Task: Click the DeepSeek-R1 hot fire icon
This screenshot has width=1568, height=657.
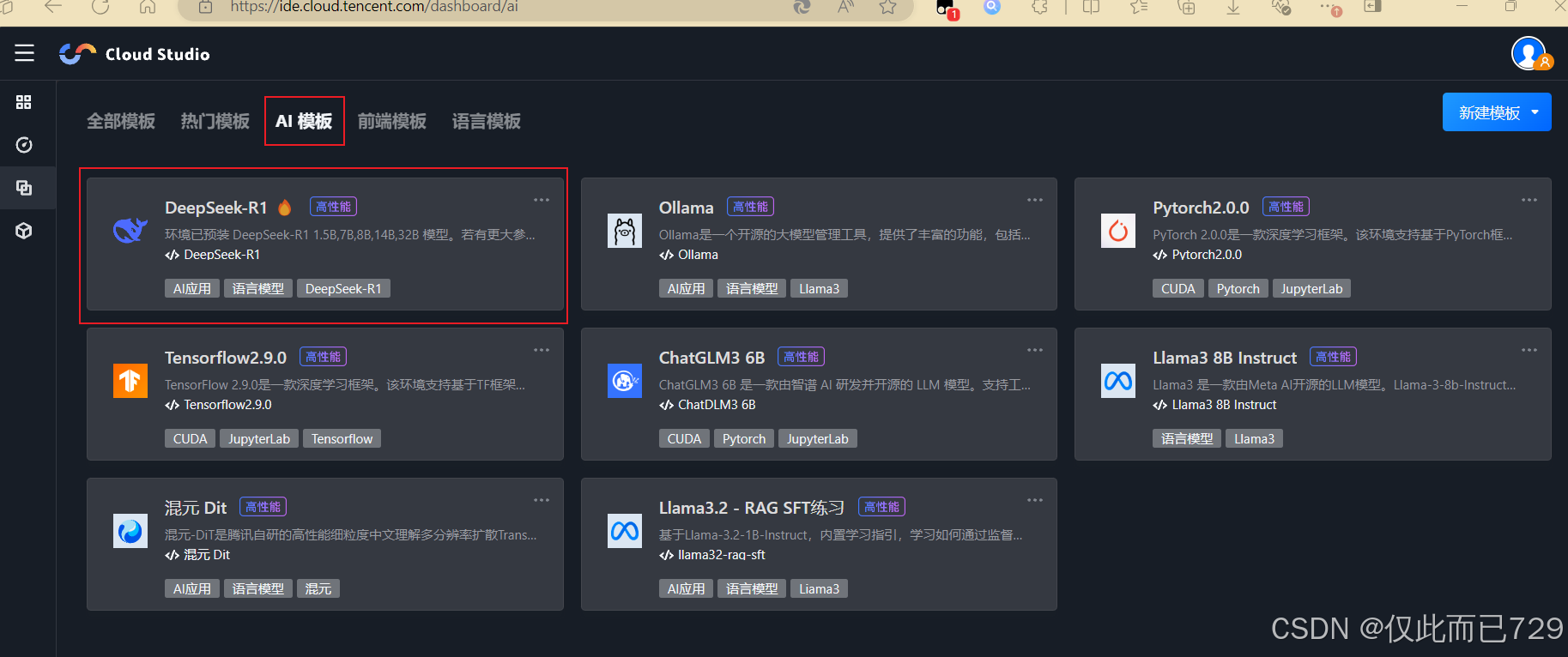Action: (285, 207)
